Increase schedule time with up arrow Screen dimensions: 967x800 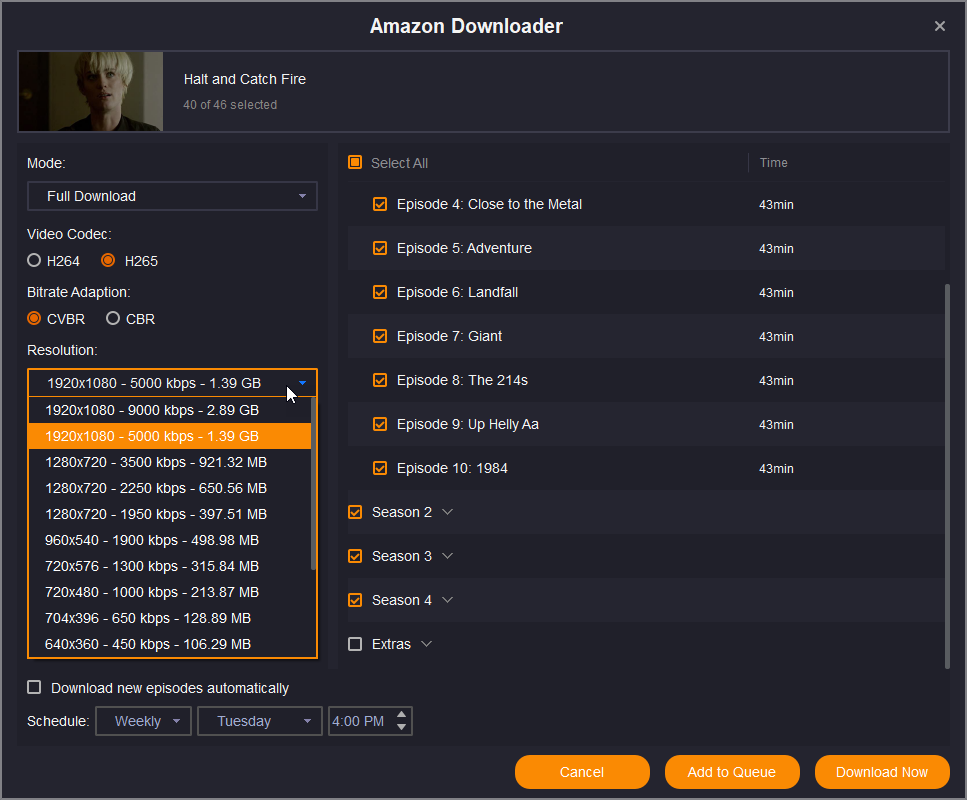click(401, 715)
